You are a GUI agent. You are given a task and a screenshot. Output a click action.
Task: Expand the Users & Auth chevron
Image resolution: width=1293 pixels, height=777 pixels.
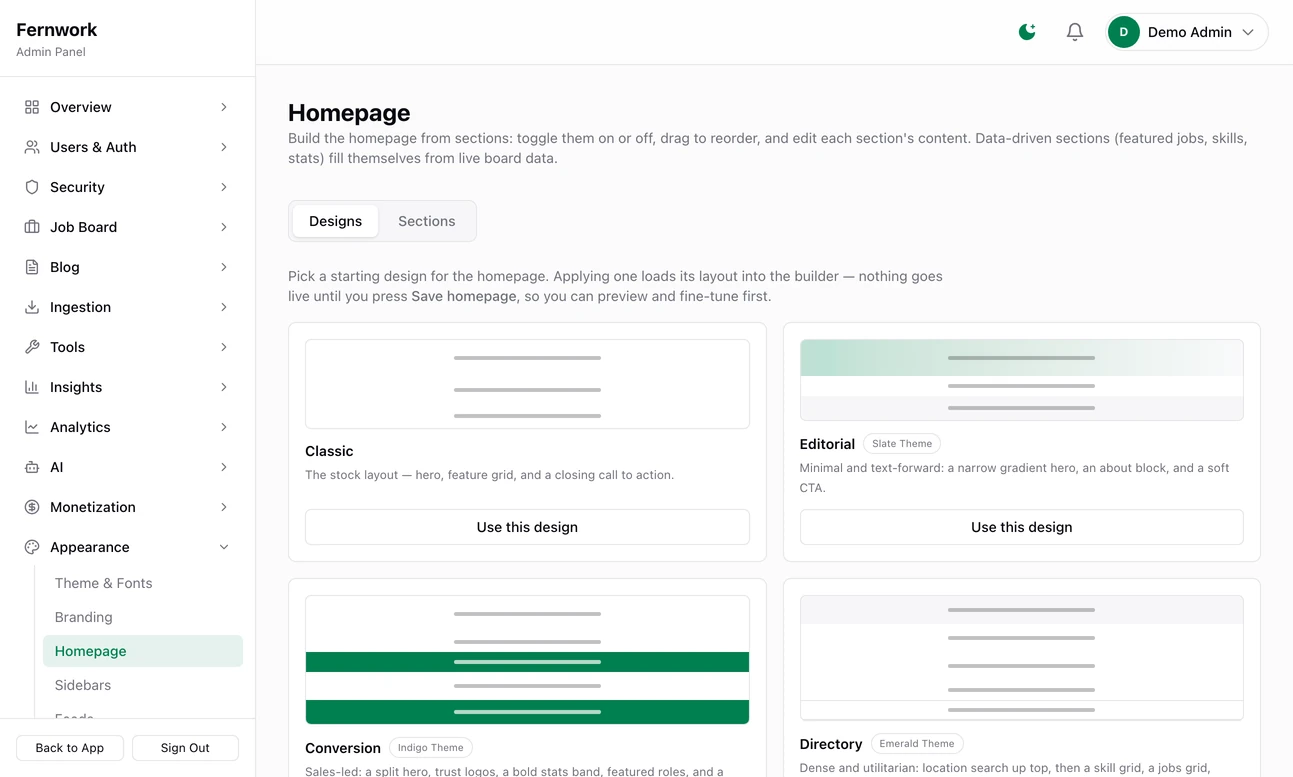[224, 147]
